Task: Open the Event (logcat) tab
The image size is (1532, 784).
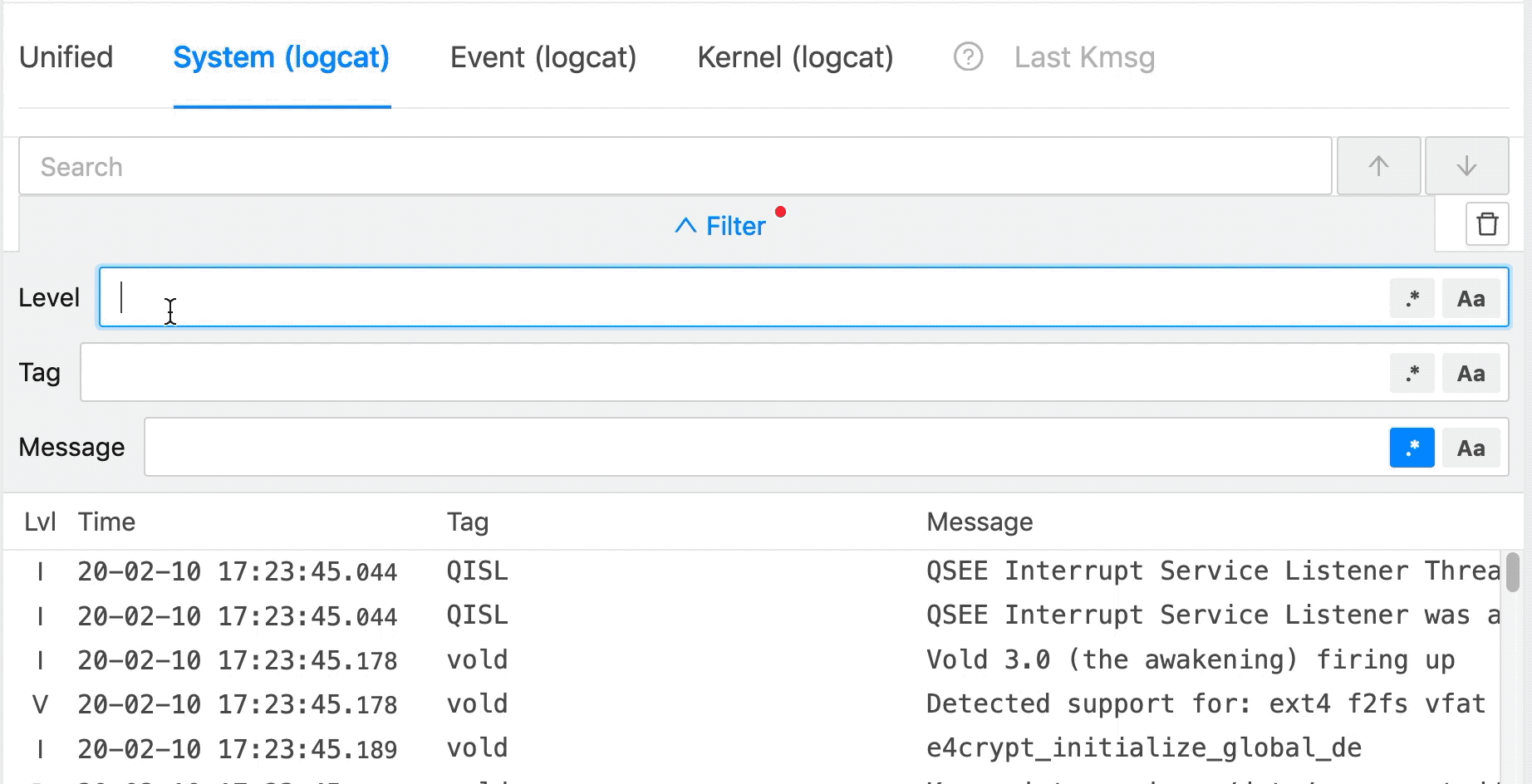Action: point(543,57)
